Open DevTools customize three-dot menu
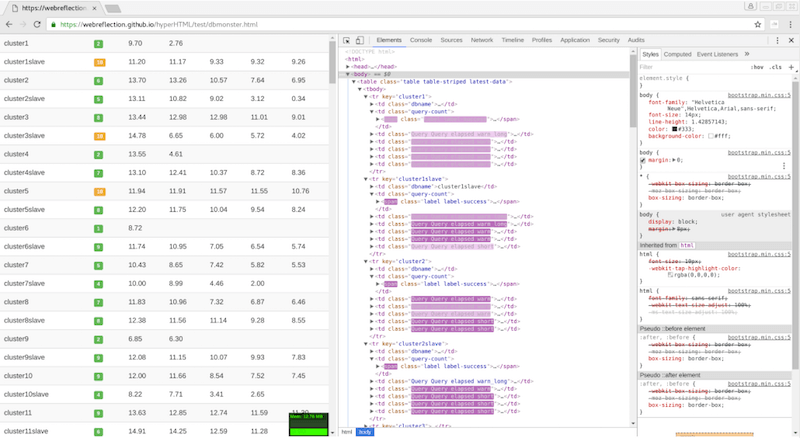The width and height of the screenshot is (800, 438). tap(777, 40)
